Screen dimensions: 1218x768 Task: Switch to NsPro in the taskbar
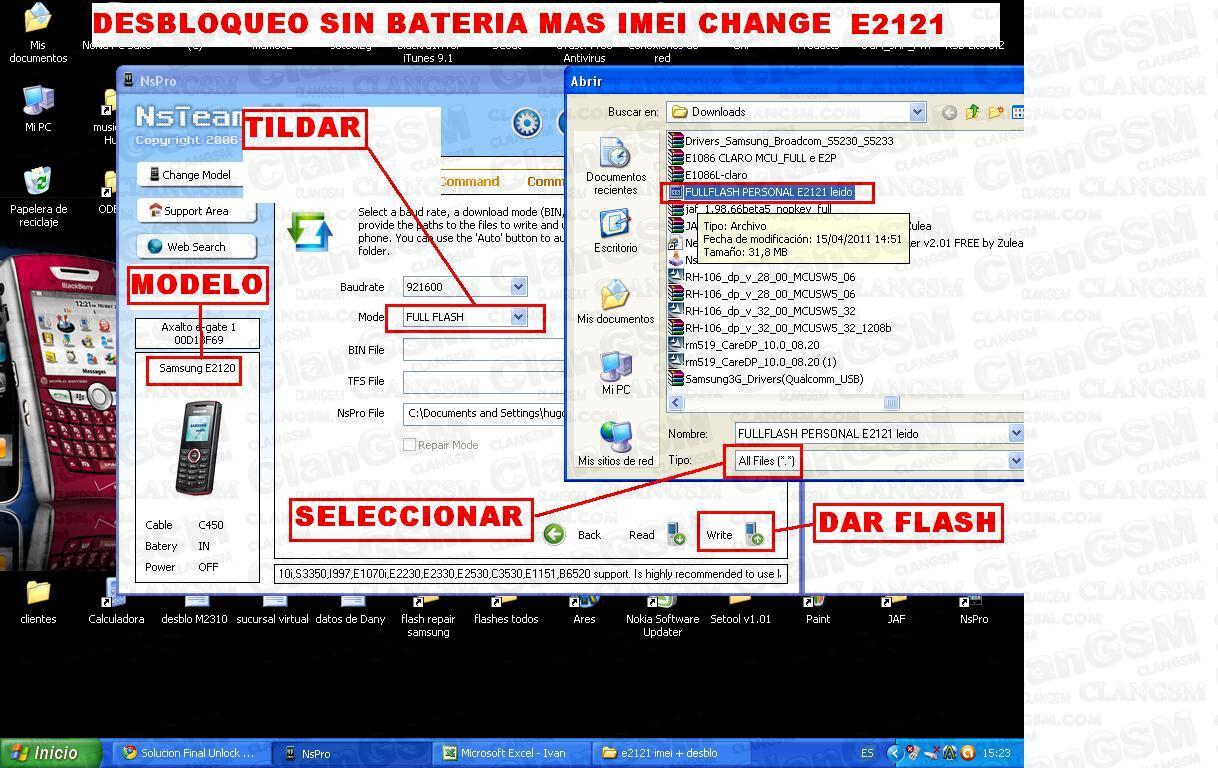pyautogui.click(x=350, y=753)
